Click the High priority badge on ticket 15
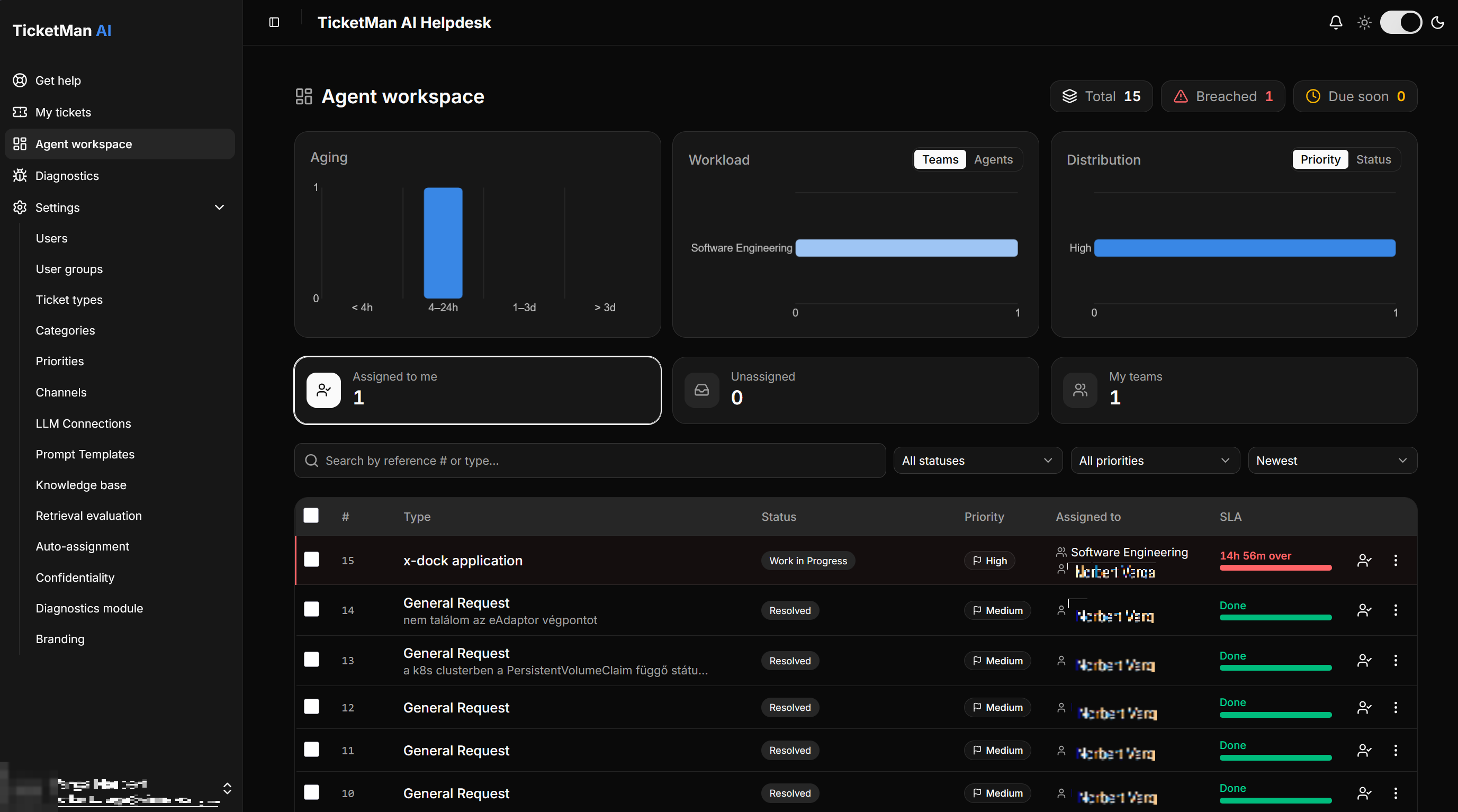The image size is (1458, 812). tap(989, 561)
